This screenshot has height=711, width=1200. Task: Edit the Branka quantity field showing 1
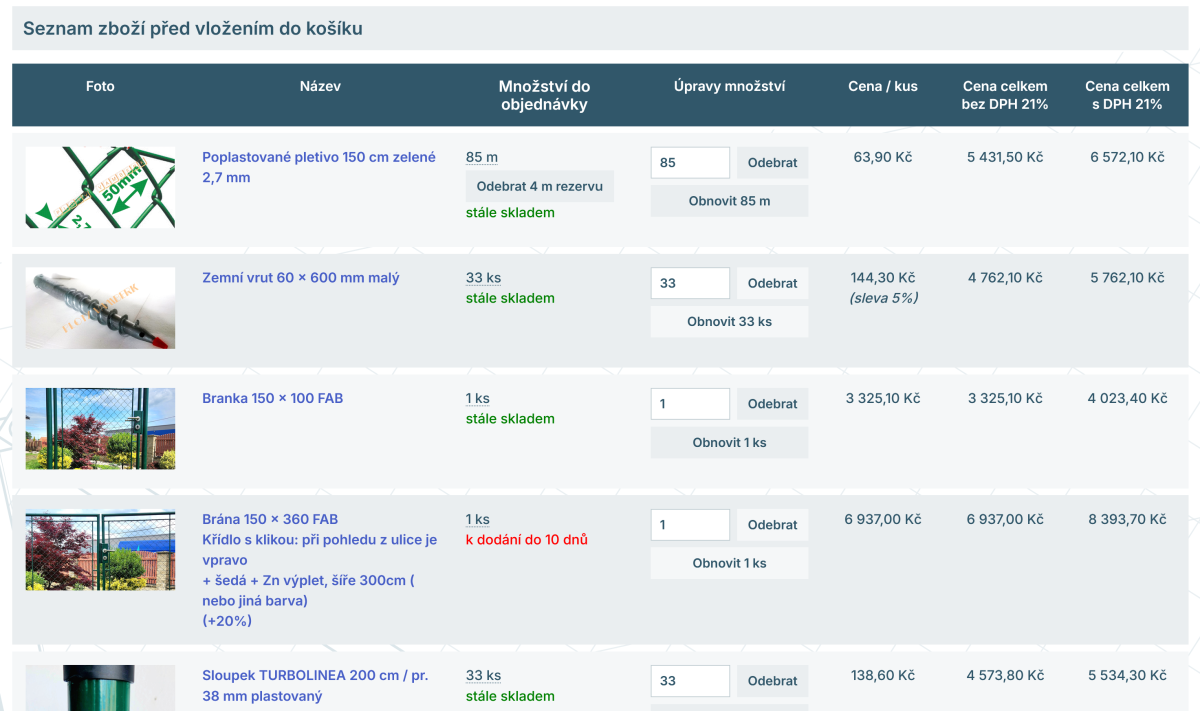point(690,404)
